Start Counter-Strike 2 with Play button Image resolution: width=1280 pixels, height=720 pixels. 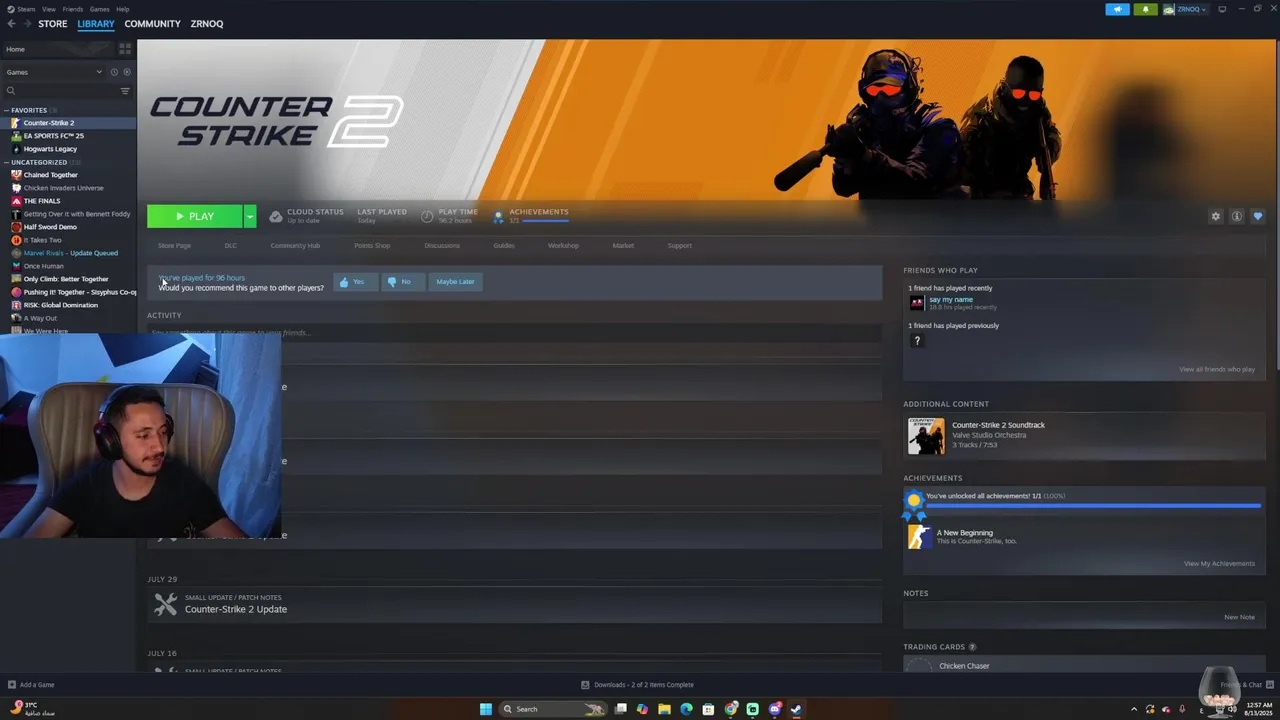click(x=195, y=216)
